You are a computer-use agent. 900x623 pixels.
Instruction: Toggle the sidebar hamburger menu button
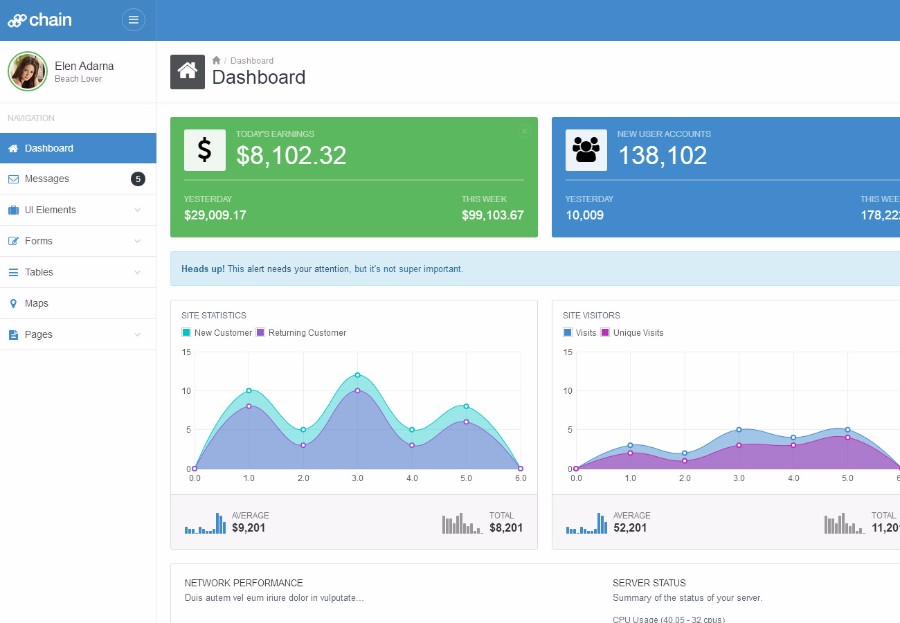point(133,20)
